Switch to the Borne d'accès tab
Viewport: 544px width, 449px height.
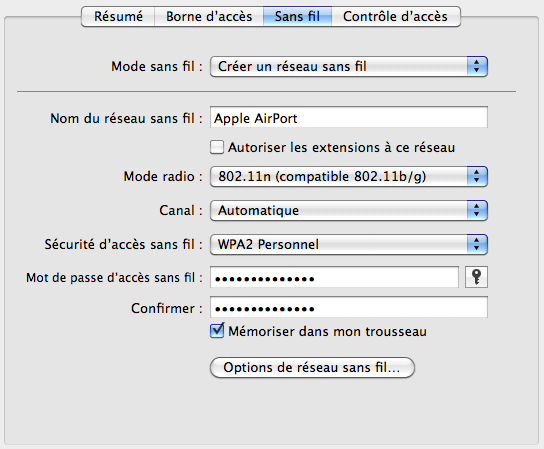[x=209, y=16]
